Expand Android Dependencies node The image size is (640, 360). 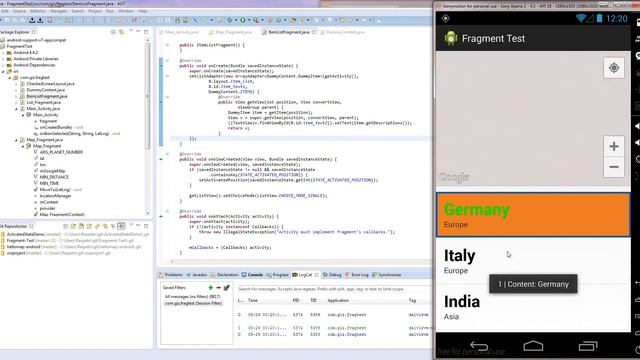coord(3,65)
